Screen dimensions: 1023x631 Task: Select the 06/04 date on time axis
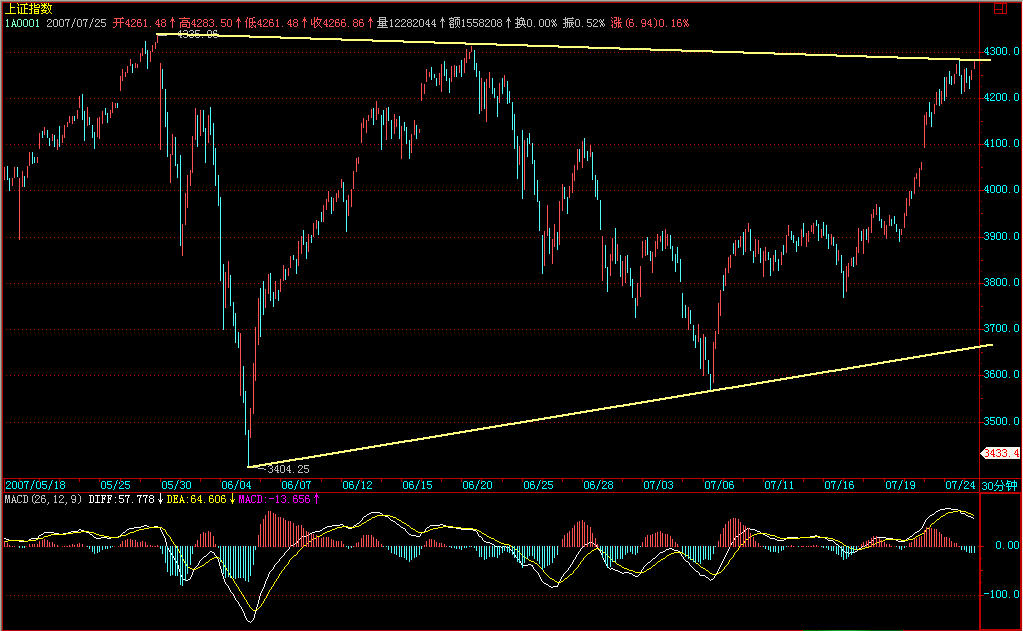coord(236,485)
